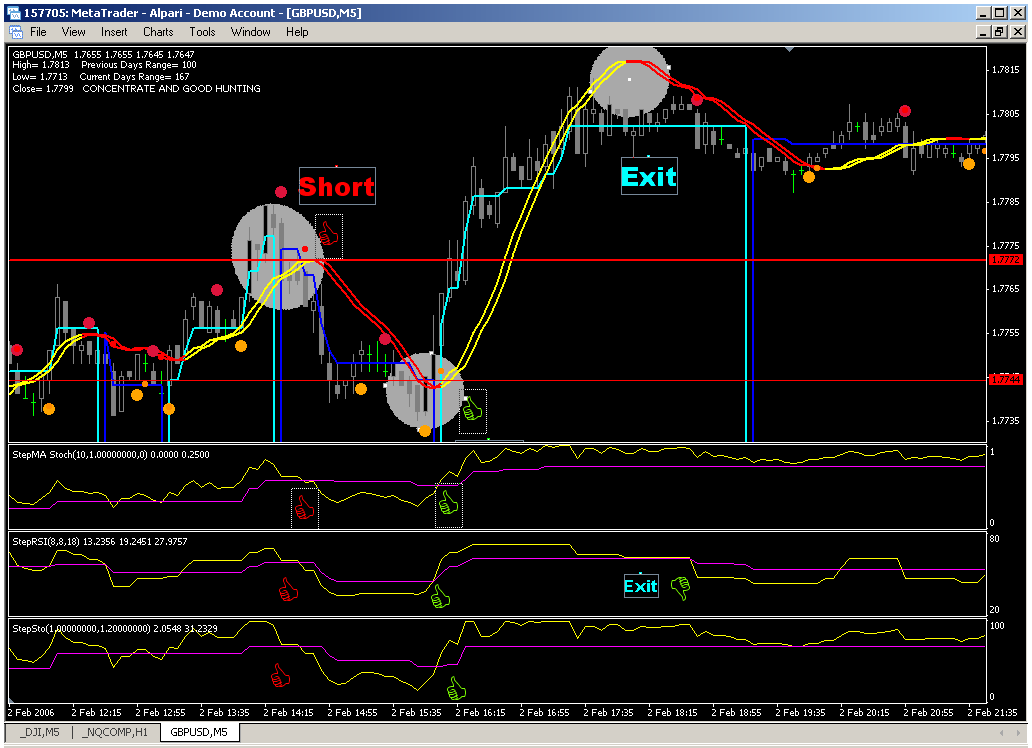
Task: Open the Insert menu
Action: click(114, 32)
